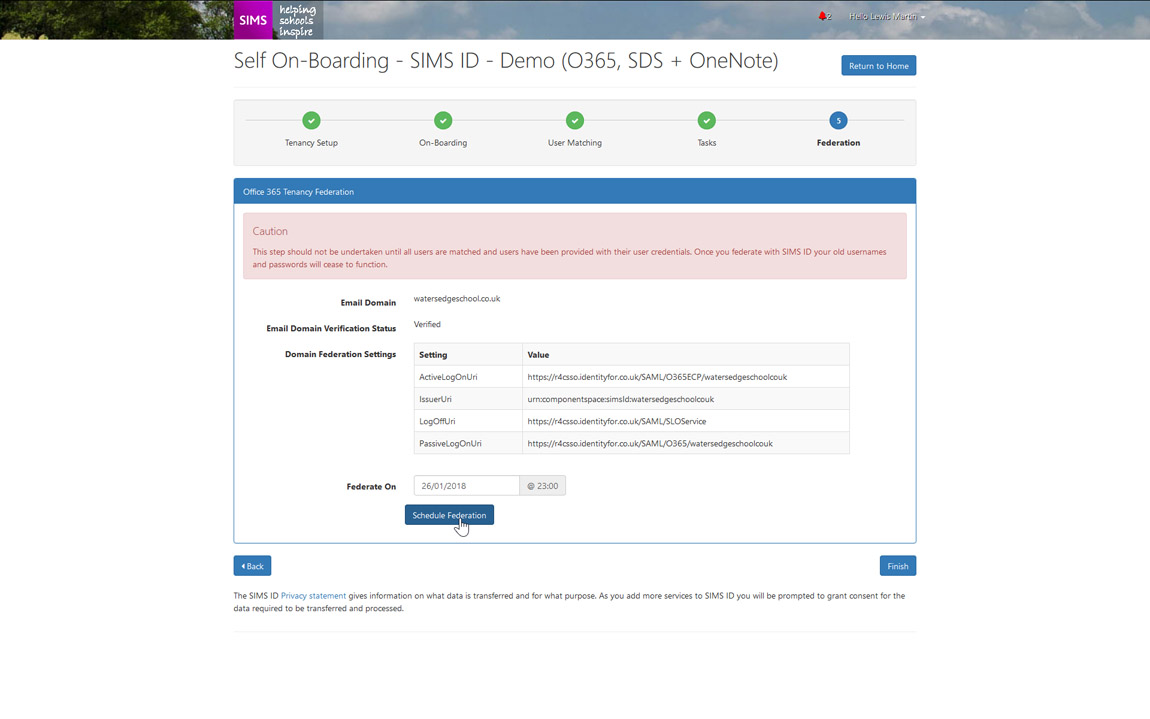Click the Finish button
Viewport: 1150px width, 719px height.
898,566
